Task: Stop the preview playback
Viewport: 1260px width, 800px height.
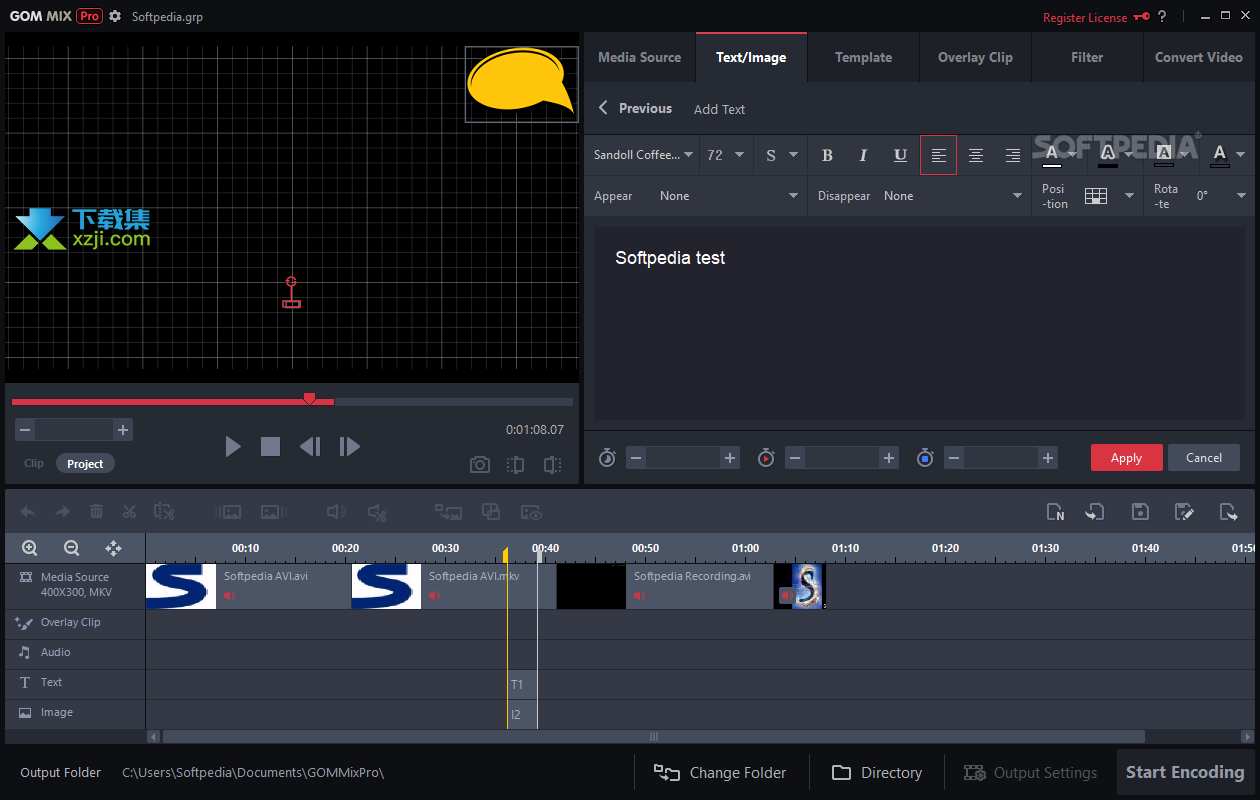Action: coord(270,446)
